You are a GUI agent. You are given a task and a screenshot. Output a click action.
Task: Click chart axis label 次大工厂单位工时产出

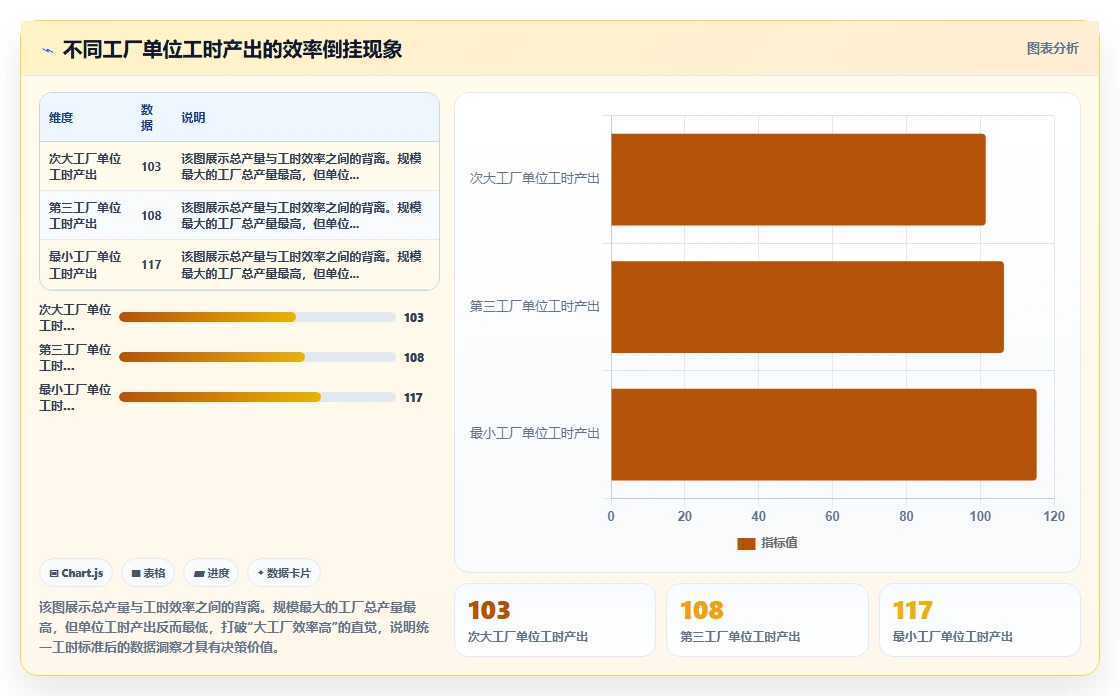(534, 179)
